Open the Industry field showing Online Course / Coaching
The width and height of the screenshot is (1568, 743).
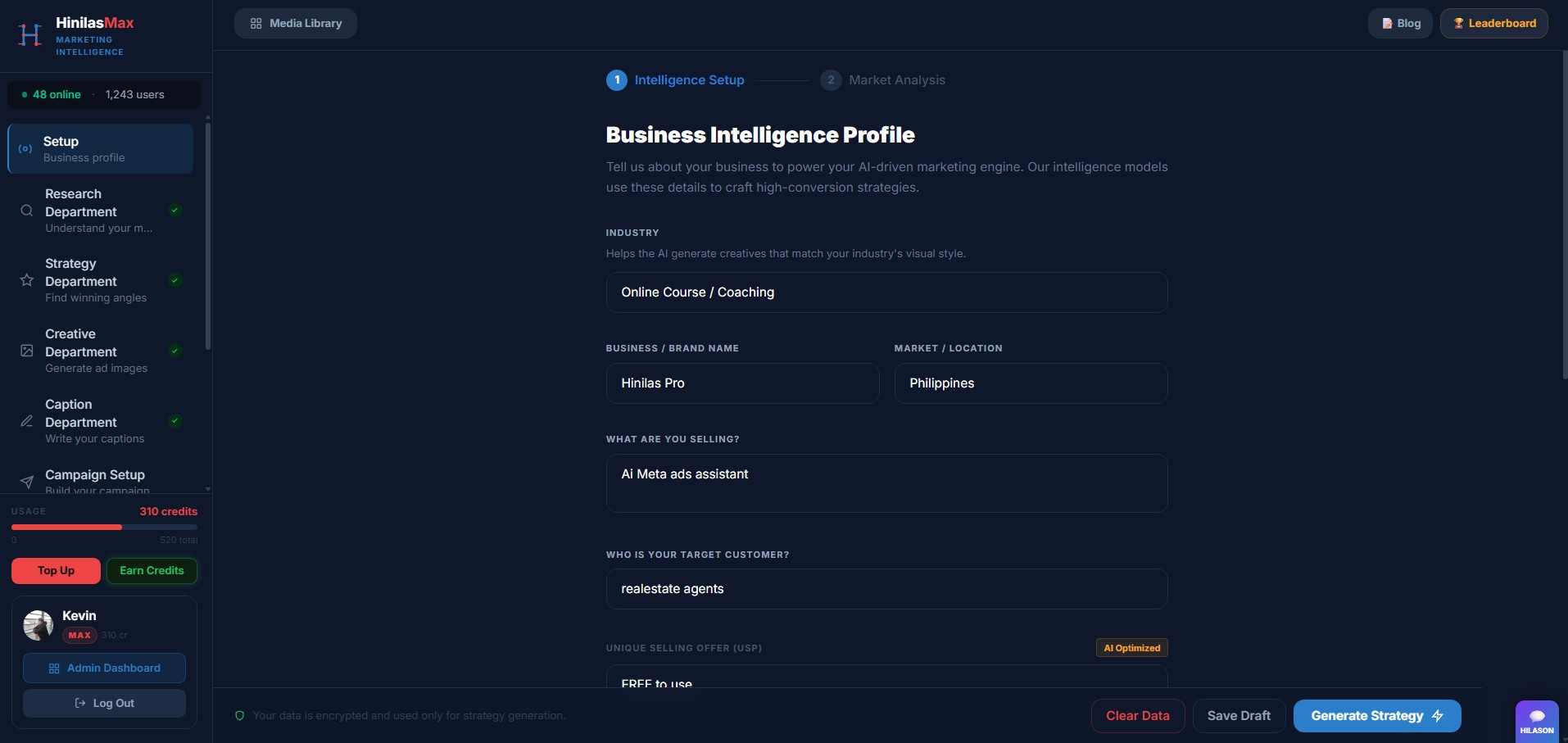click(886, 292)
